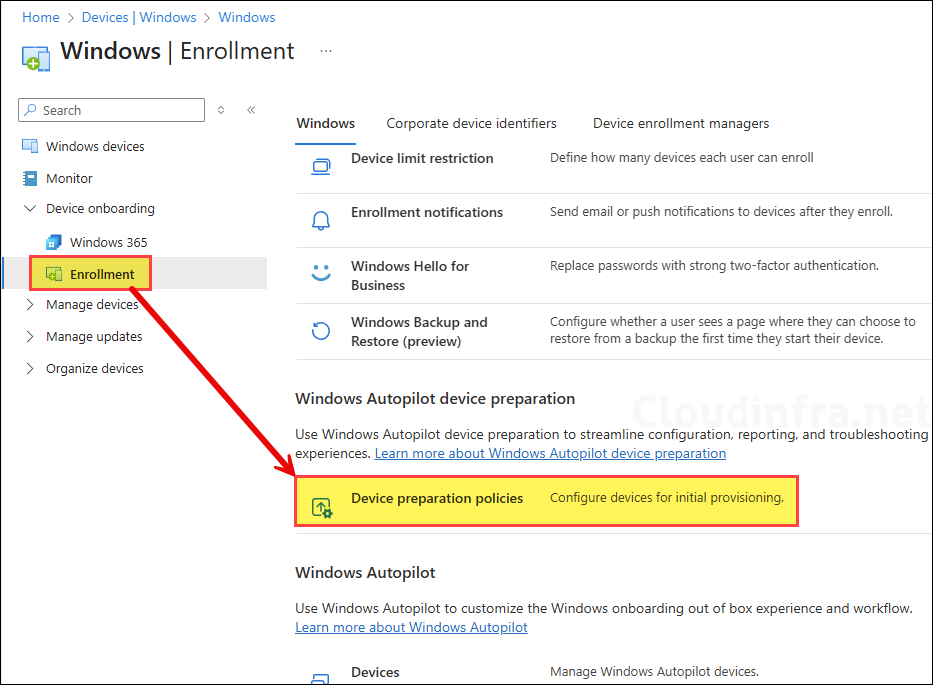The image size is (933, 685).
Task: Click the Device limit restriction icon
Action: click(x=321, y=165)
